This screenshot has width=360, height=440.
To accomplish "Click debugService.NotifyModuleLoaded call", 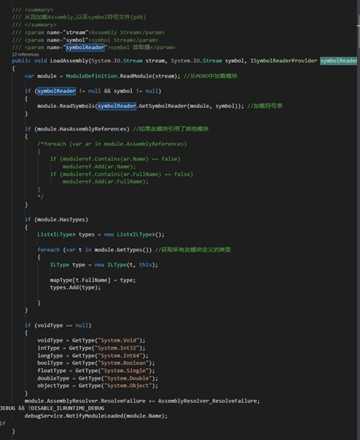I will click(x=95, y=416).
